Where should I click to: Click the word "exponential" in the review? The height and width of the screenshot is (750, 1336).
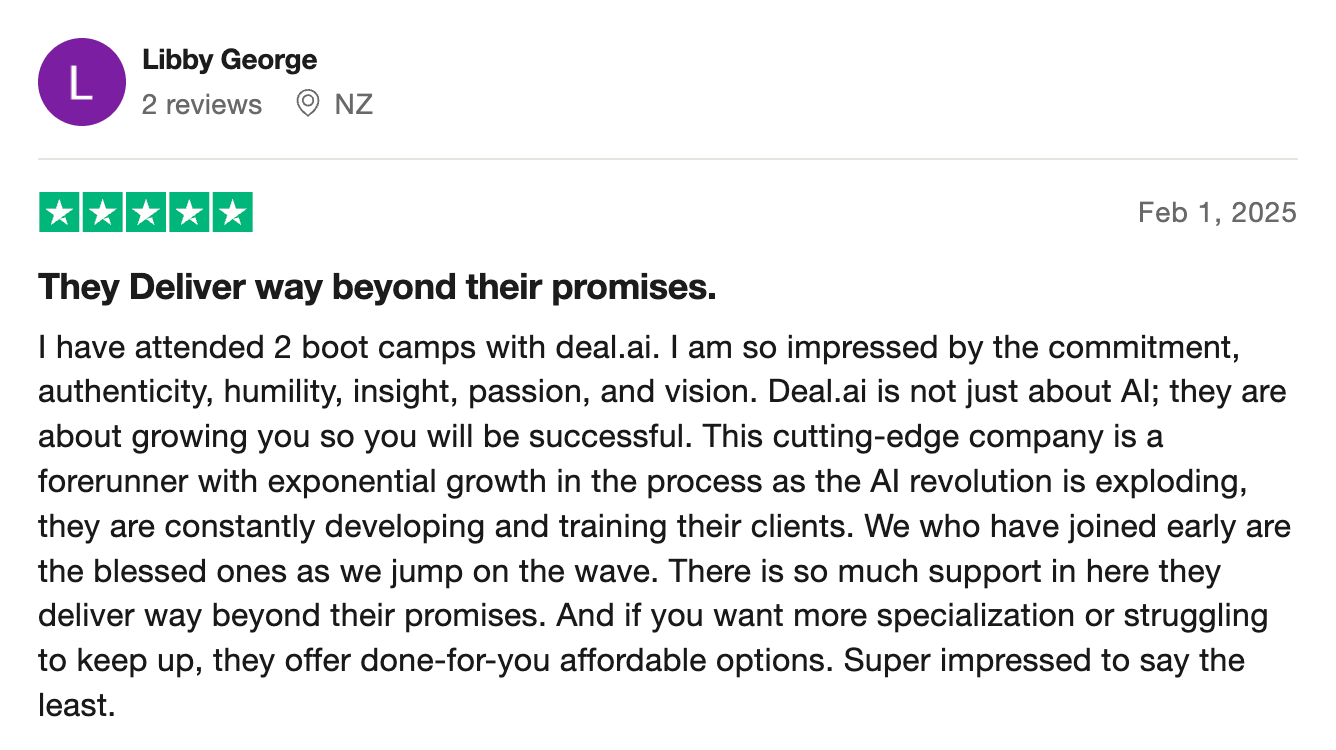[325, 481]
